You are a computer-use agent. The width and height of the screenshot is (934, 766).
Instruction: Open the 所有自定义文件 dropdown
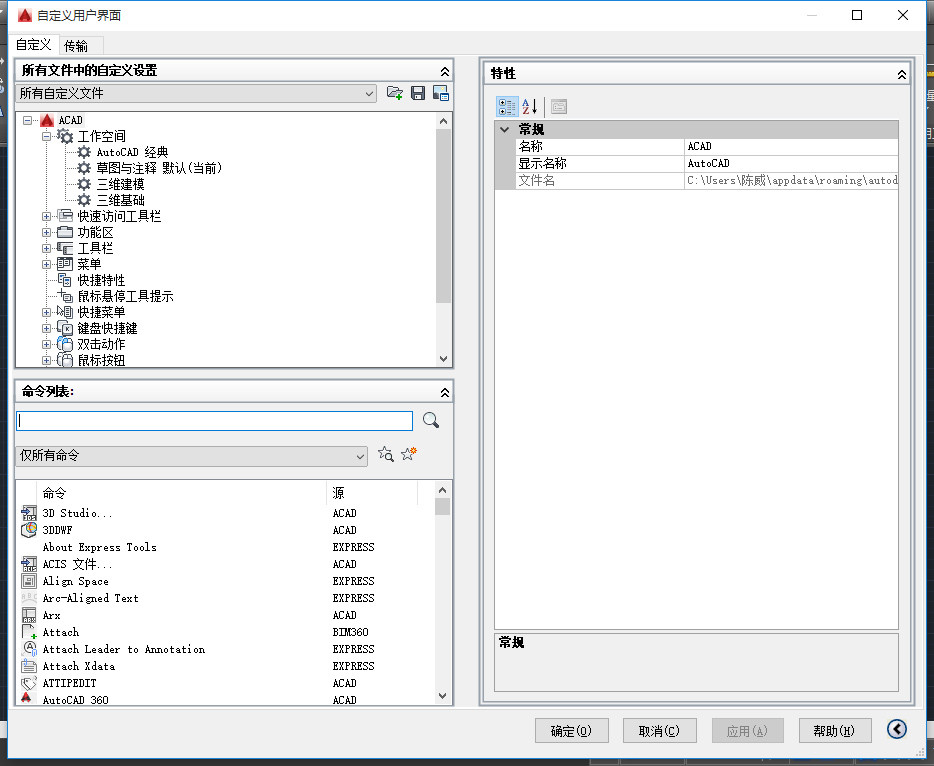[x=196, y=94]
